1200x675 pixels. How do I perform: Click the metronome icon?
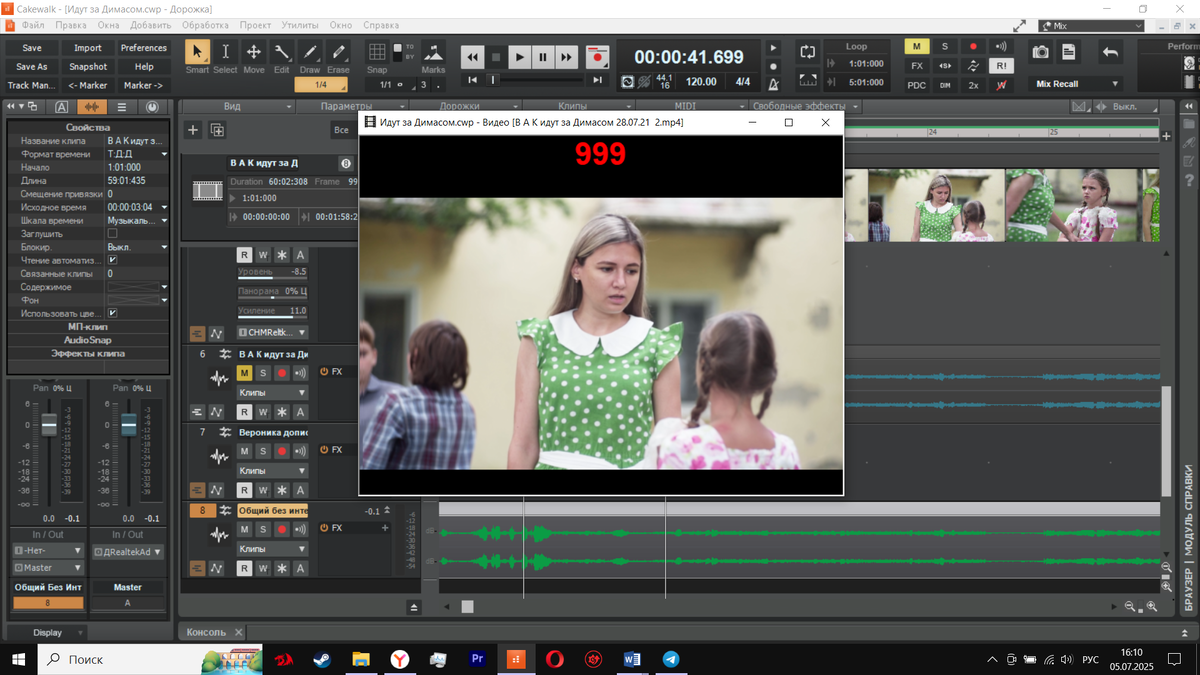point(772,84)
